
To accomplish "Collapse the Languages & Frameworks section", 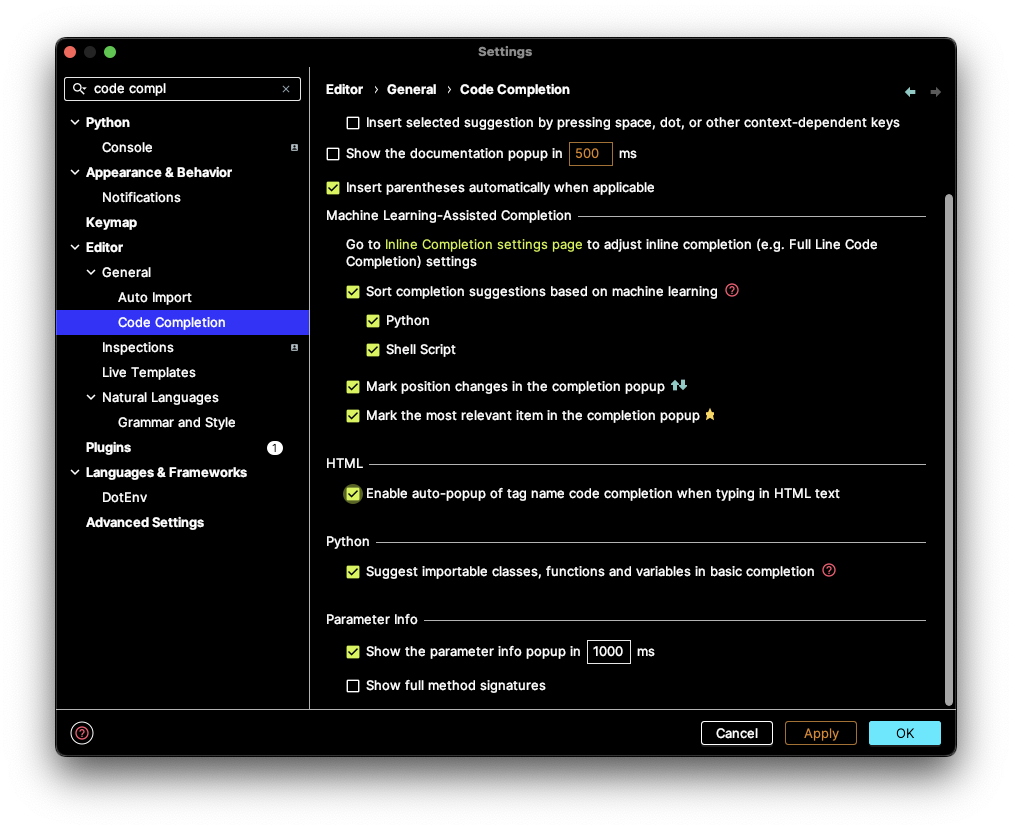I will (75, 473).
